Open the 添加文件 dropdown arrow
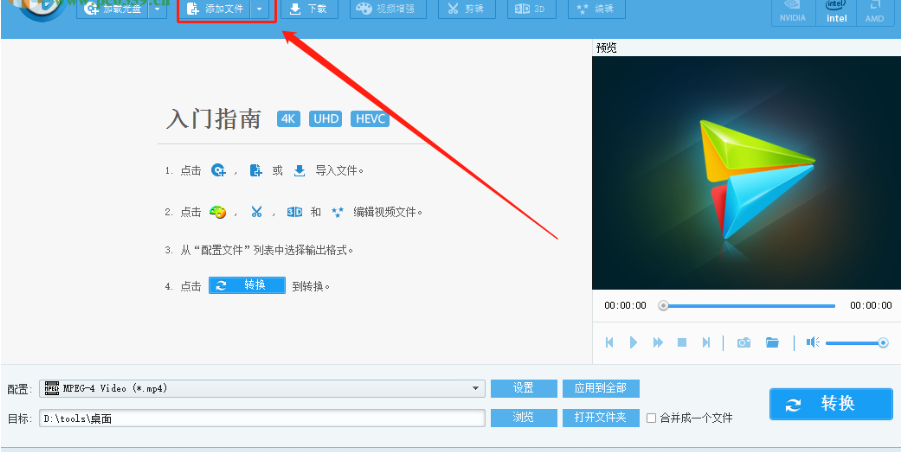The width and height of the screenshot is (907, 452). click(260, 9)
